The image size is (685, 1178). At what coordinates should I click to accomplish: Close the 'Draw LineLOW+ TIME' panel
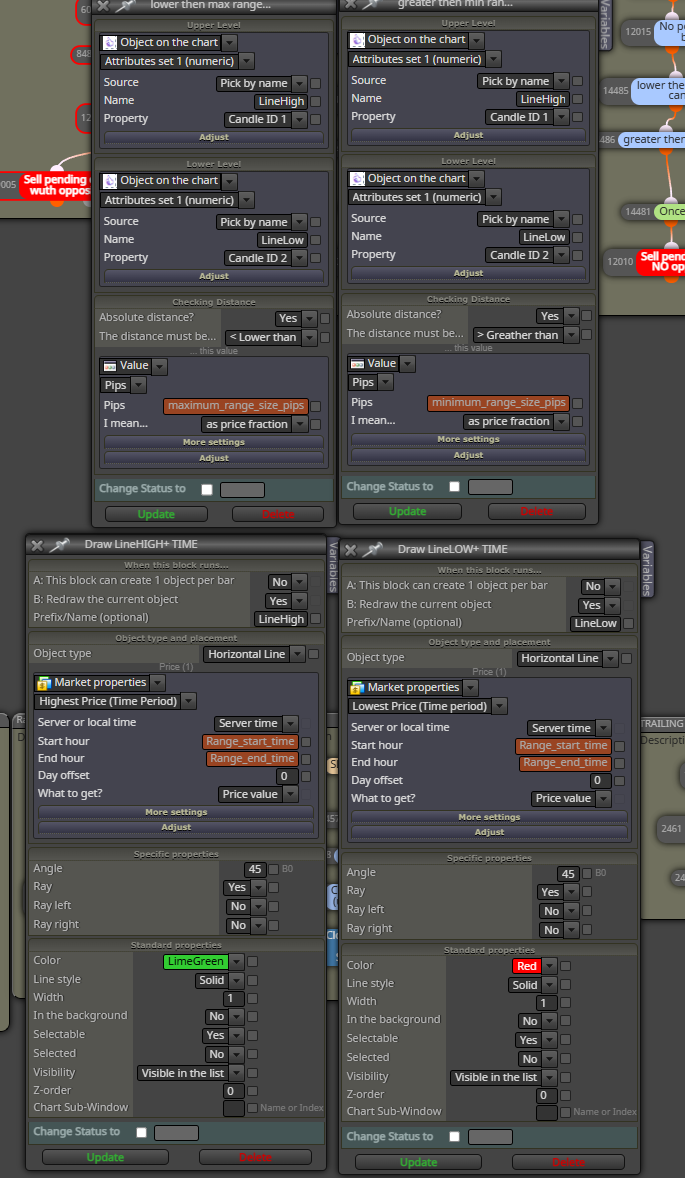tap(350, 549)
